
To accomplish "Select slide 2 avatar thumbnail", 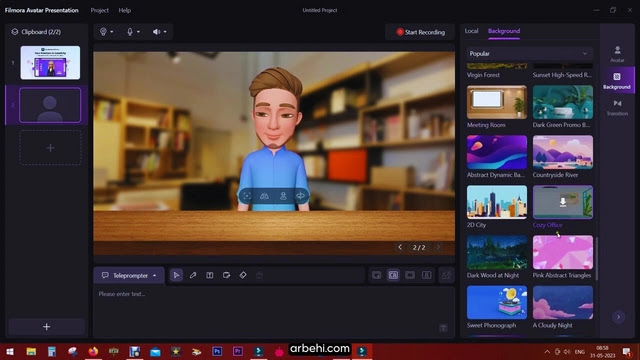I will 50,105.
